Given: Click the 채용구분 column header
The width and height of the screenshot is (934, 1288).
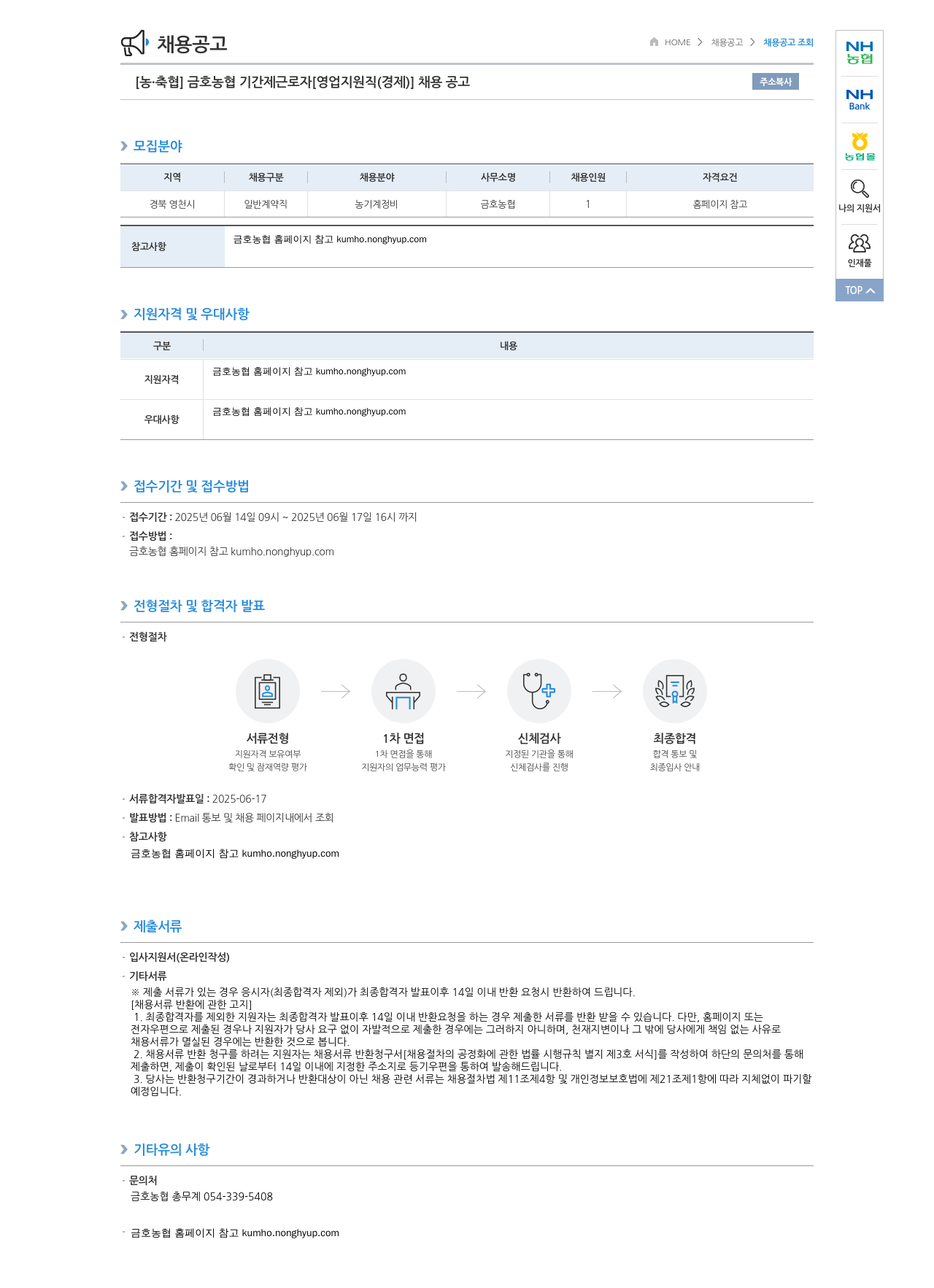Looking at the screenshot, I should [266, 177].
